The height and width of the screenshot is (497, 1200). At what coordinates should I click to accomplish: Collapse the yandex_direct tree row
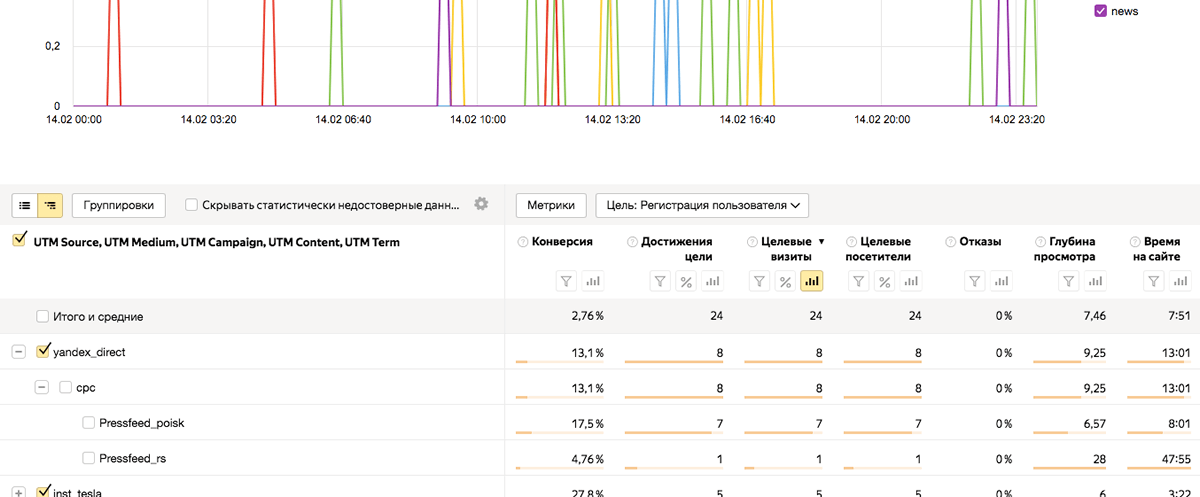[x=18, y=352]
